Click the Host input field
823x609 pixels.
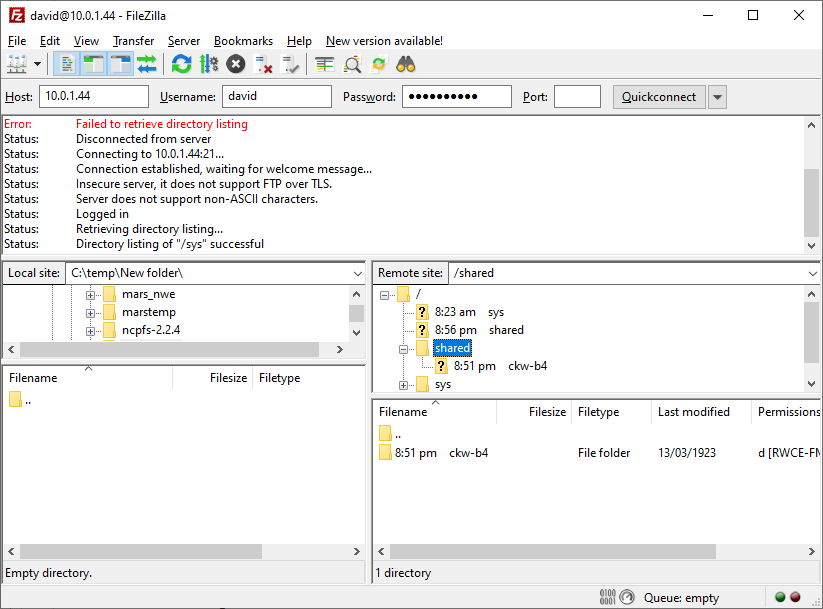tap(94, 97)
